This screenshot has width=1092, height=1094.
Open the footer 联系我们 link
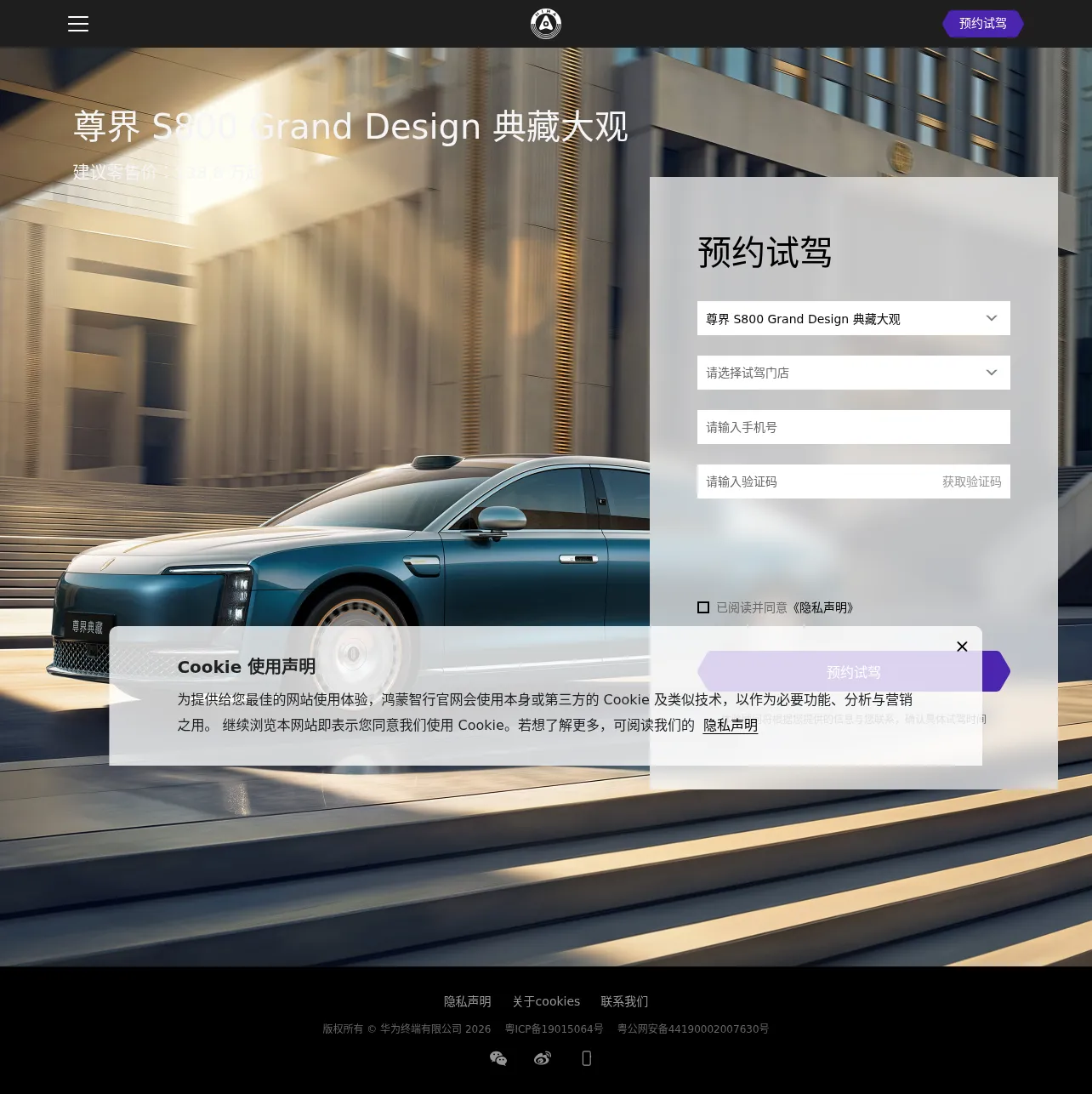624,1001
